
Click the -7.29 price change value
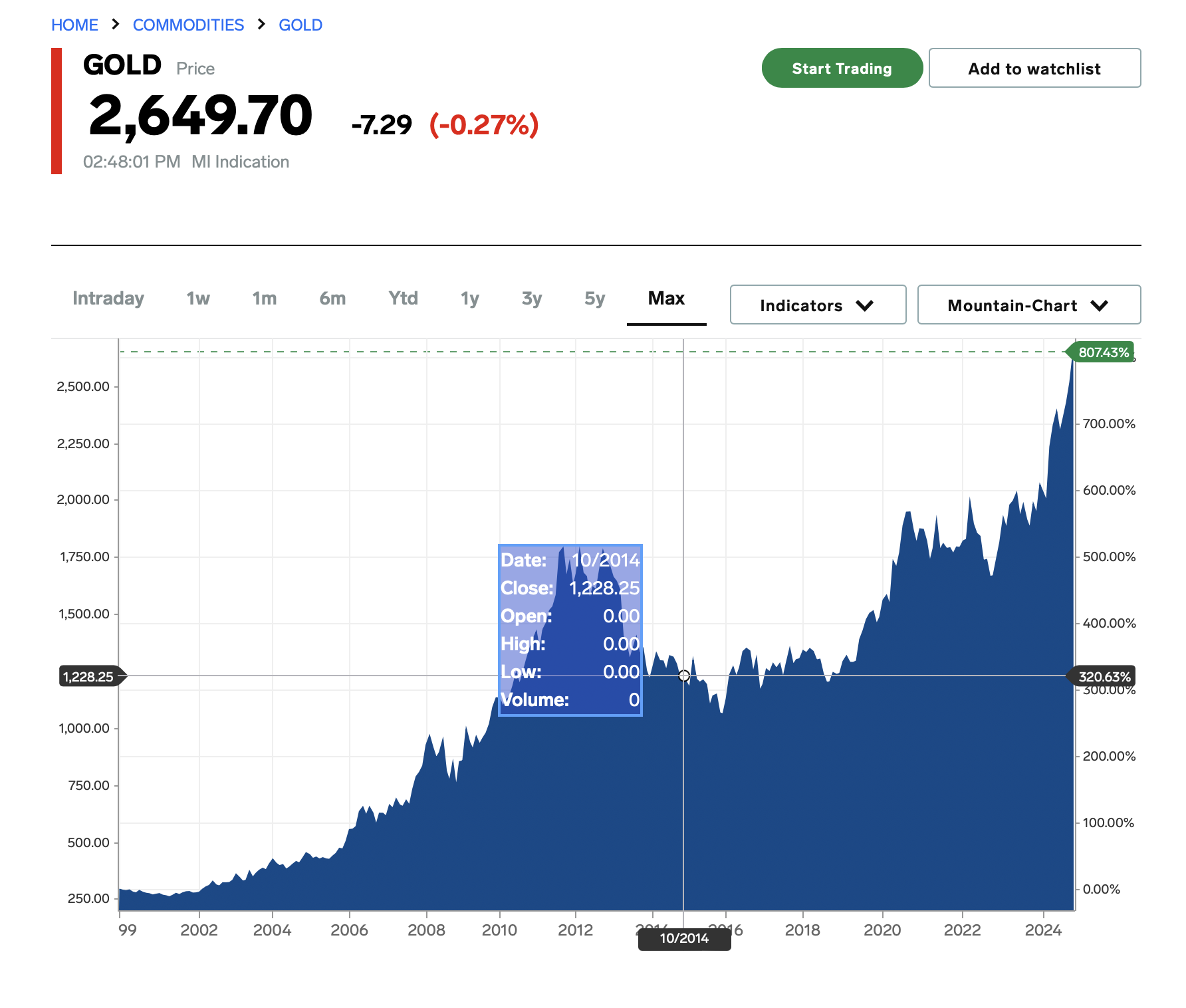(382, 125)
